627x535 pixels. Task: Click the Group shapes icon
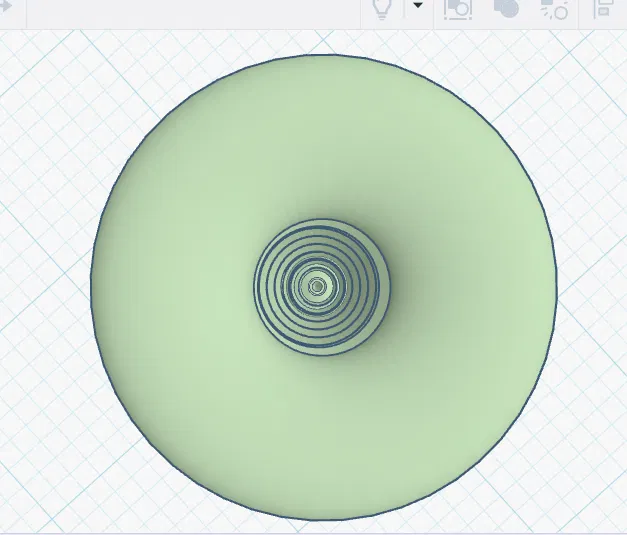pos(458,8)
